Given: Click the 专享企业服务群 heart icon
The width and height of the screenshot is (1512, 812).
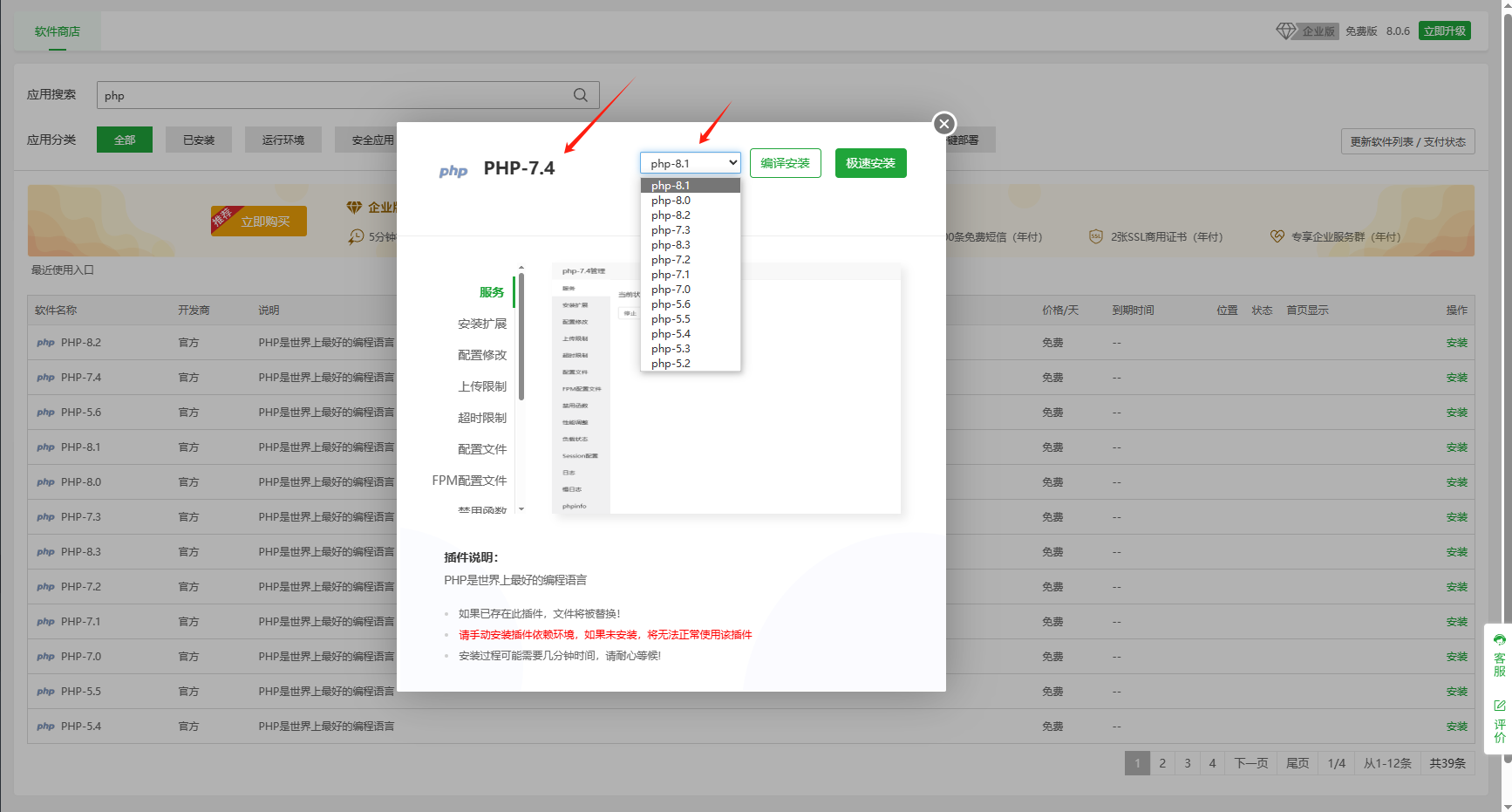Looking at the screenshot, I should point(1277,236).
